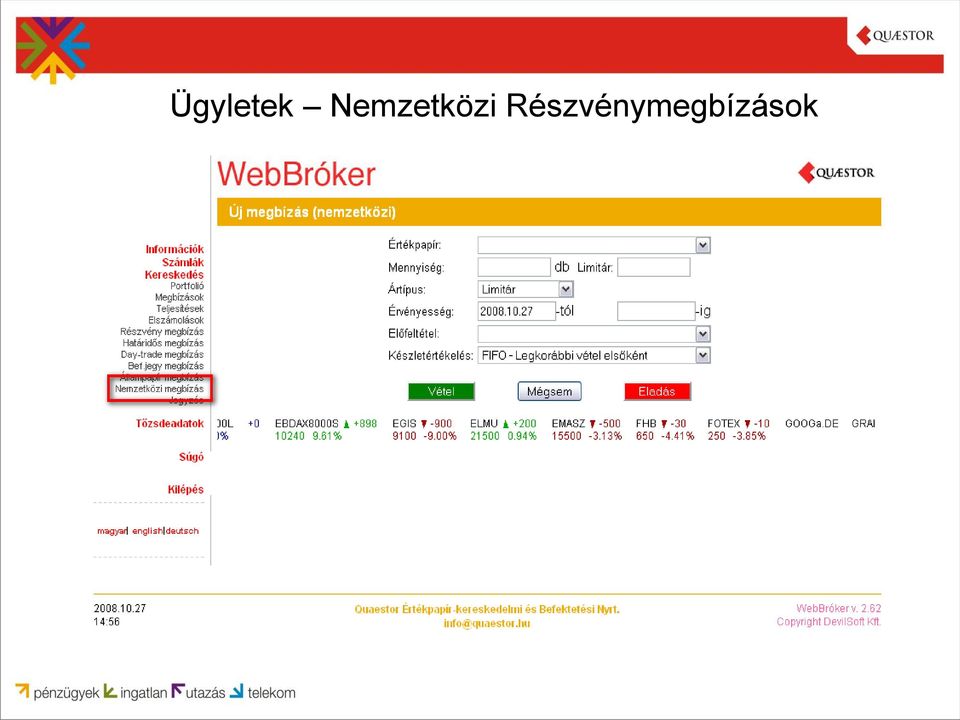
Task: Click the Érvényesség end date (-ig) field
Action: point(656,311)
